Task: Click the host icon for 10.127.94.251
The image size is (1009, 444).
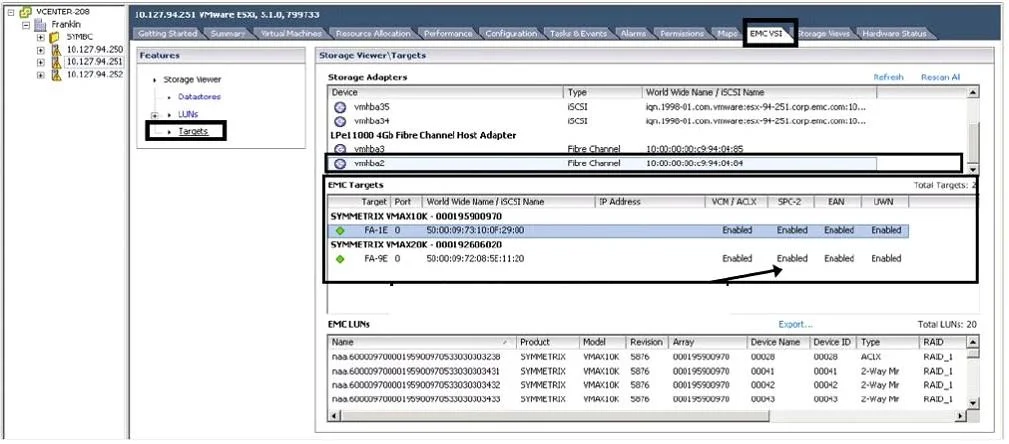Action: [x=55, y=62]
